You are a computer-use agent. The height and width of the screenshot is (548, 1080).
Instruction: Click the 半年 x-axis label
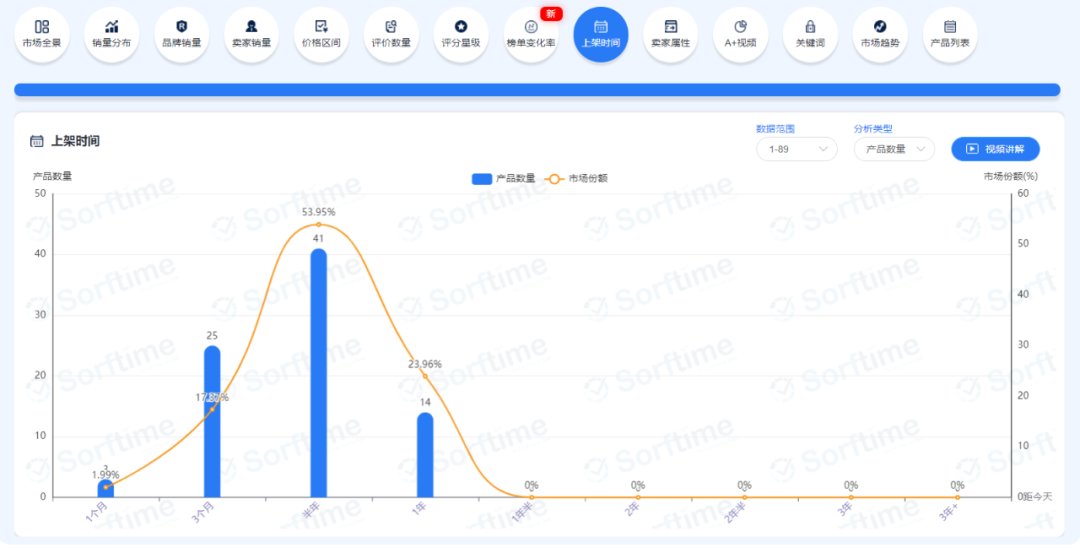pos(311,511)
